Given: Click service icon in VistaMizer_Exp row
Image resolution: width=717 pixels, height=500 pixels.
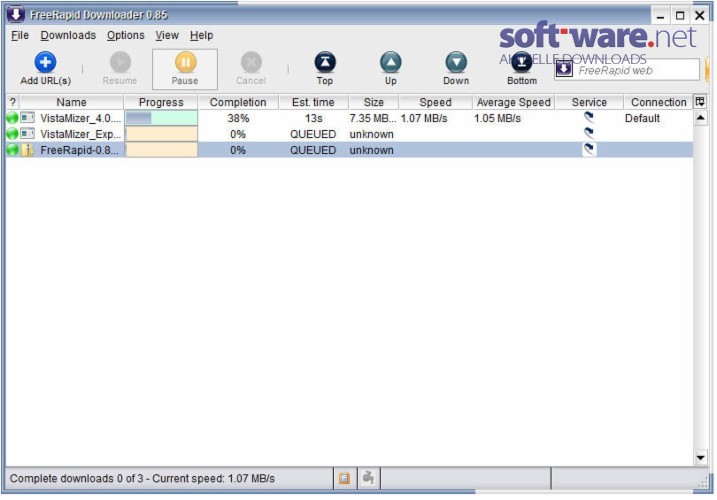Looking at the screenshot, I should pyautogui.click(x=589, y=134).
